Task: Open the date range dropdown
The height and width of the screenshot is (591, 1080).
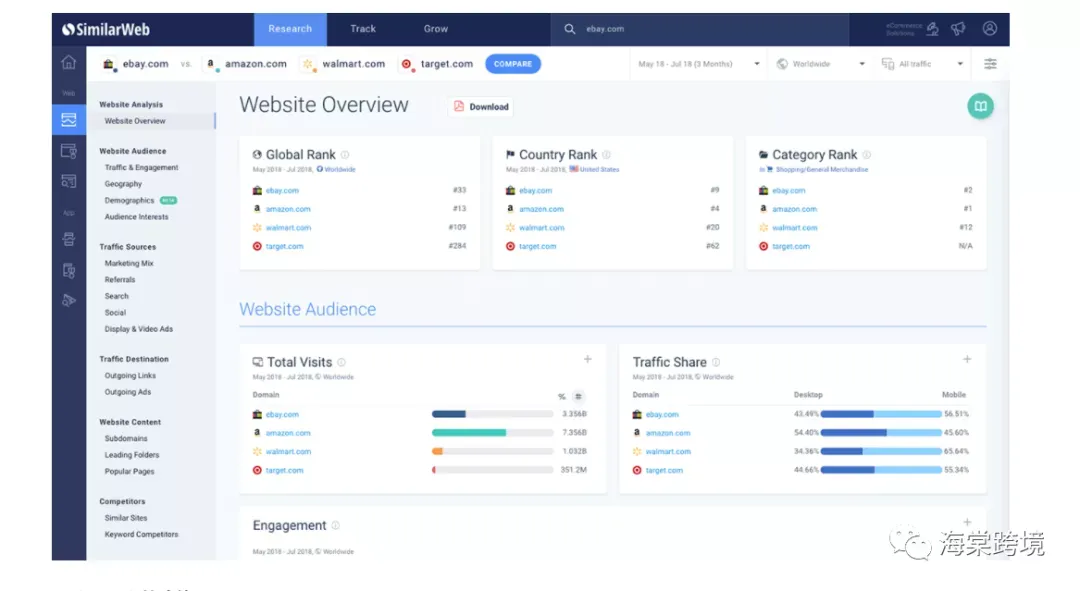Action: pos(698,64)
